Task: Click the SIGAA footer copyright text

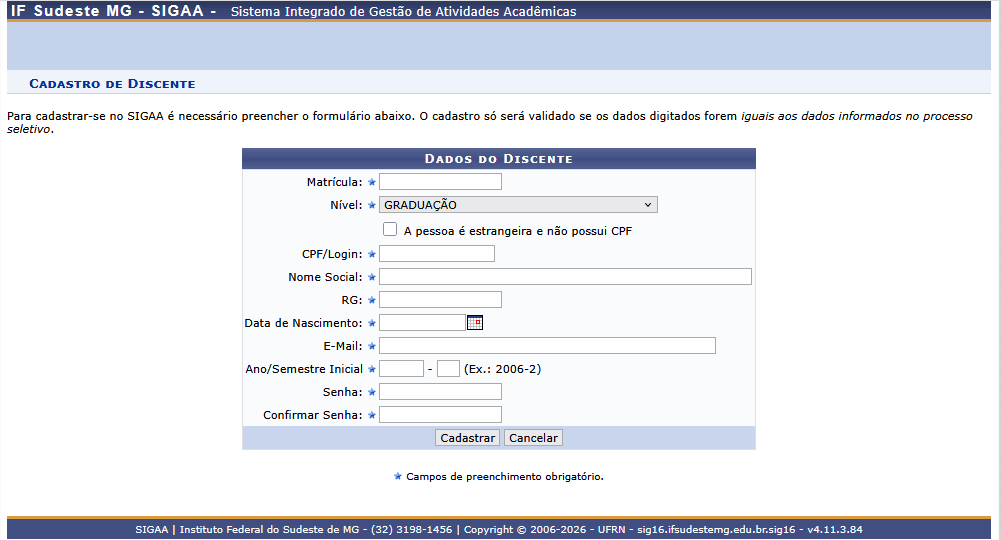Action: point(498,529)
